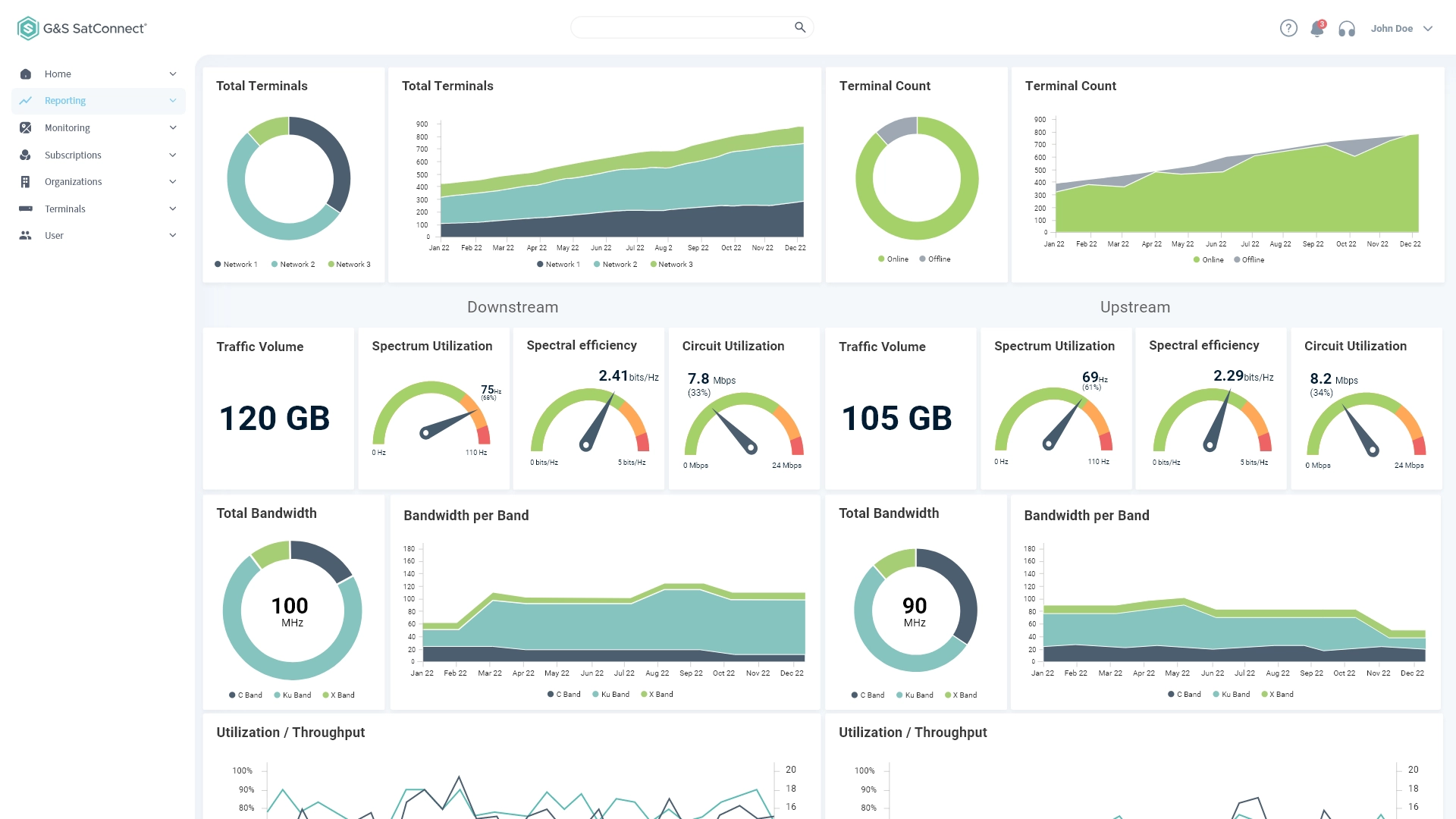
Task: Click left Utilization / Throughput chart title
Action: [290, 733]
